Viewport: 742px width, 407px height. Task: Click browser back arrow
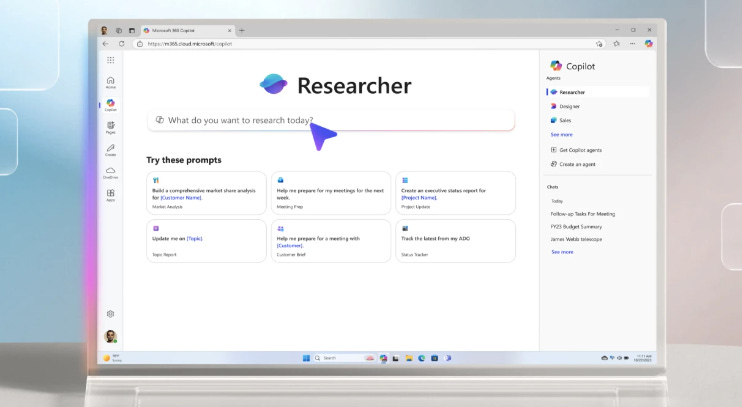coord(106,44)
